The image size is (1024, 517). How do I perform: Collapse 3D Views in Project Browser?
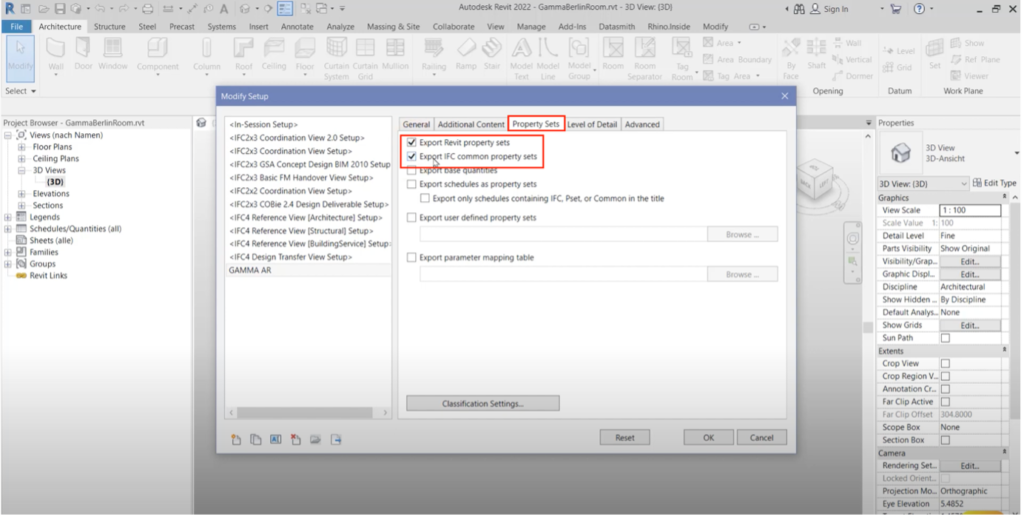pyautogui.click(x=22, y=170)
